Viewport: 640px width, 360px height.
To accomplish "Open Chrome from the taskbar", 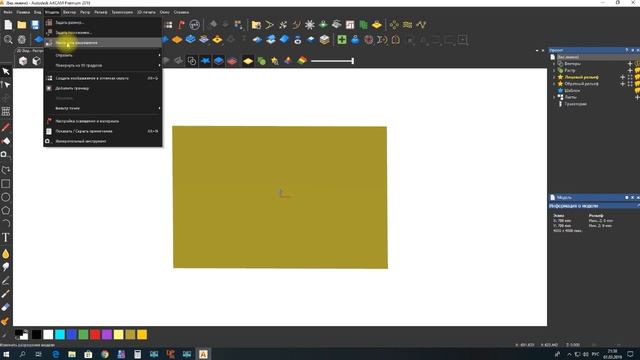I will (105, 354).
